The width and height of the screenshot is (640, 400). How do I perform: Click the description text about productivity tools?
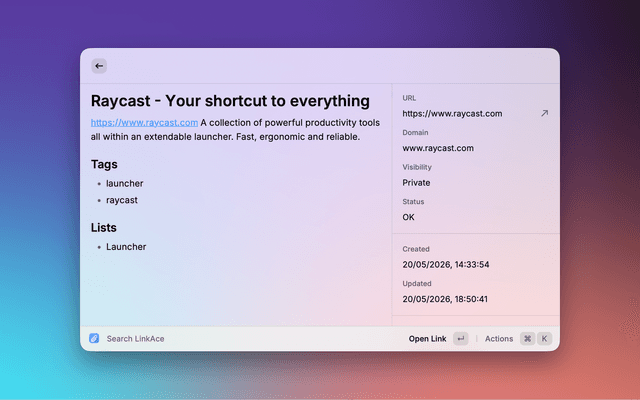(x=236, y=129)
